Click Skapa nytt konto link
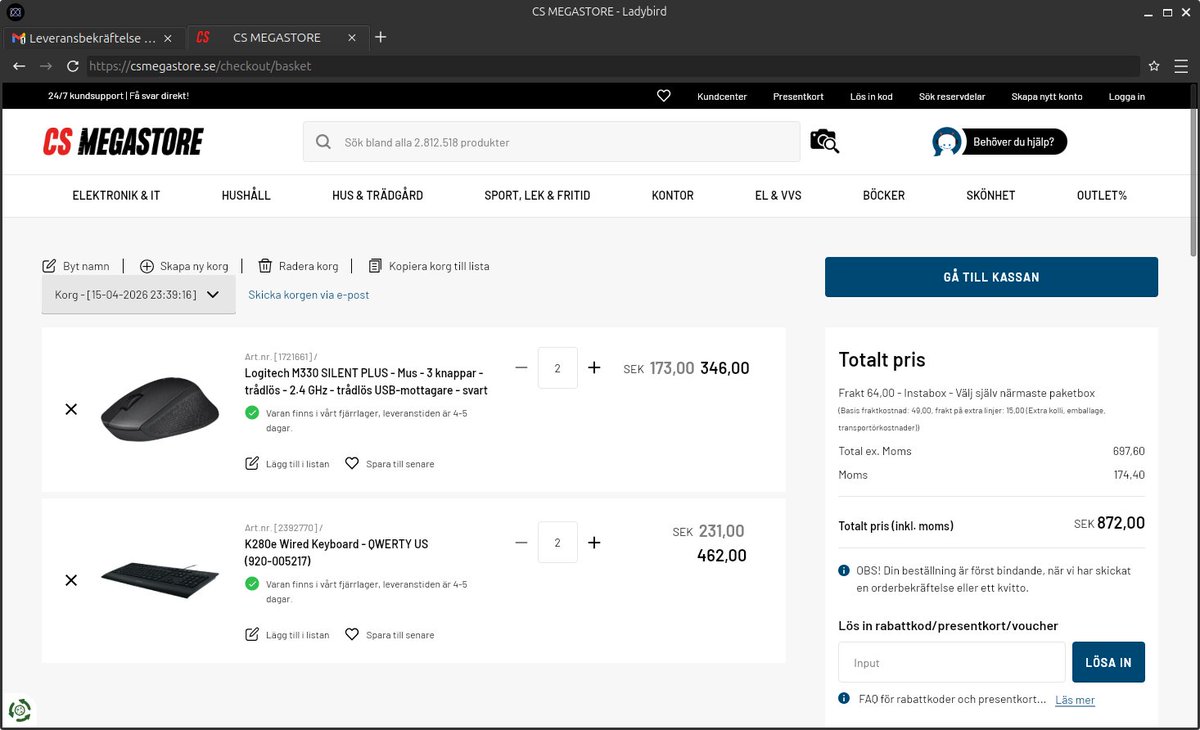1200x730 pixels. click(x=1047, y=97)
